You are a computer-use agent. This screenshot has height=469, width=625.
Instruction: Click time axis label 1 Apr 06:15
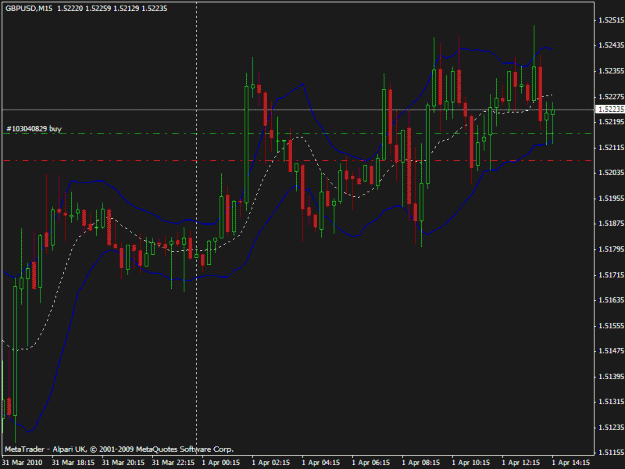pyautogui.click(x=371, y=463)
